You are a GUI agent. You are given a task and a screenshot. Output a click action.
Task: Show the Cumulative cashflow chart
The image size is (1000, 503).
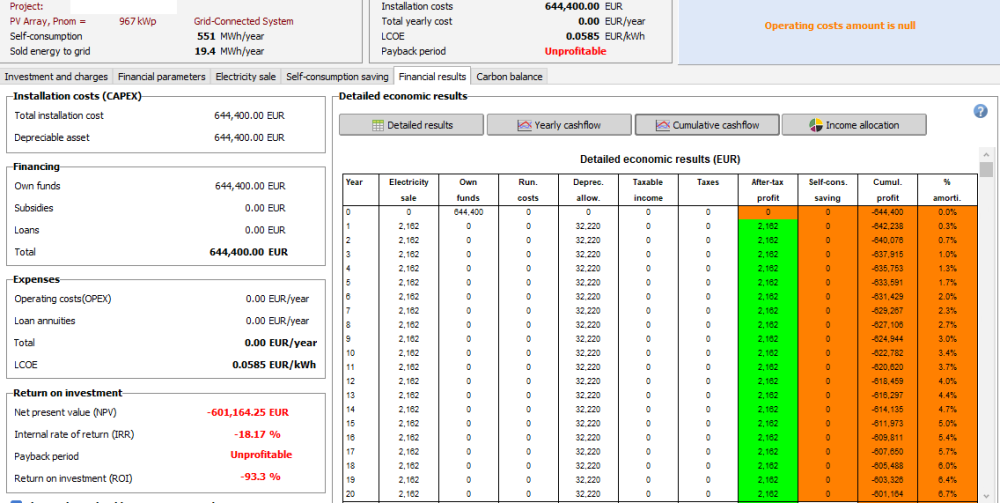coord(706,125)
